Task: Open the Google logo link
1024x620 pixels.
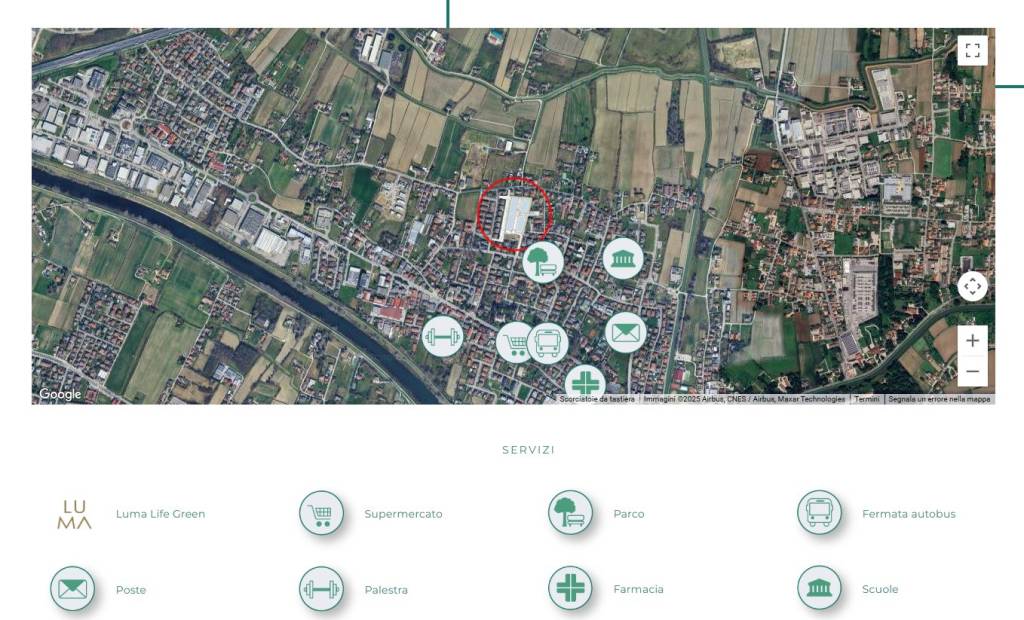Action: coord(60,394)
